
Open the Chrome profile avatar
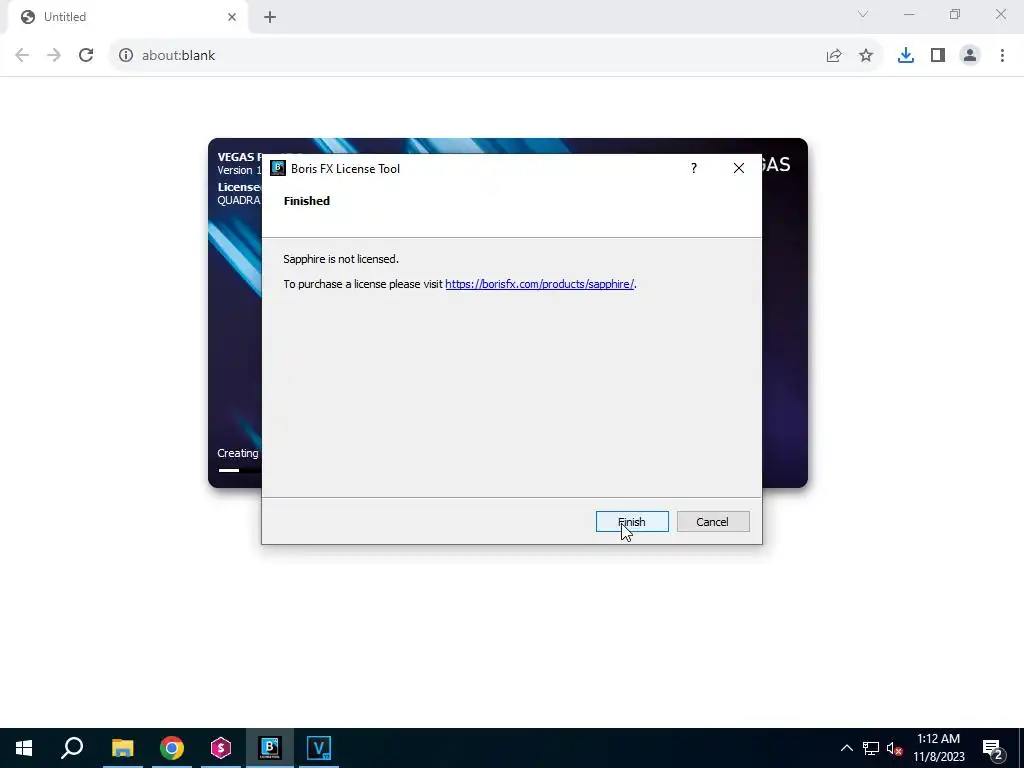click(970, 56)
